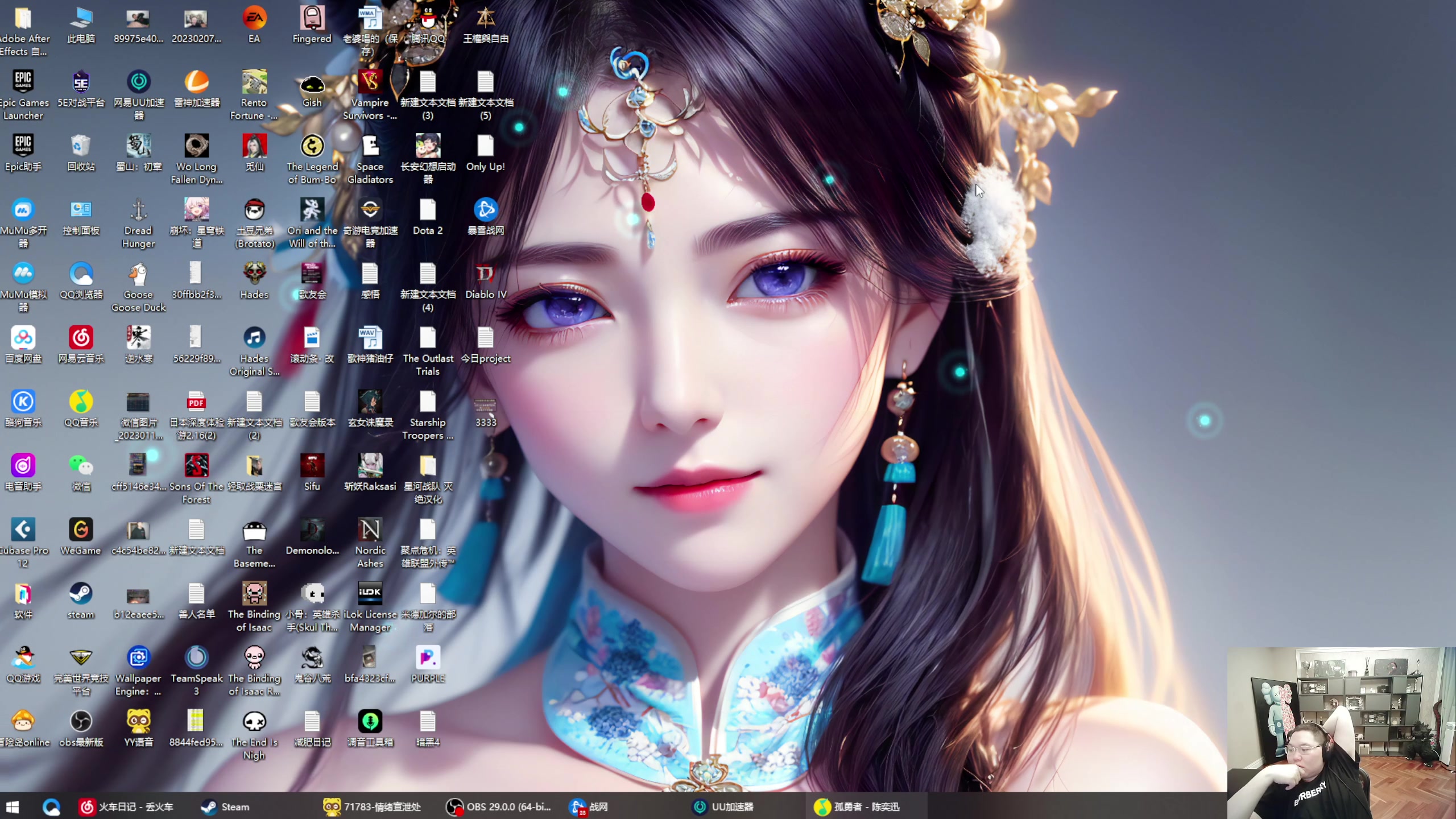Viewport: 1456px width, 819px height.
Task: Select the iLok License Manager icon
Action: (370, 594)
